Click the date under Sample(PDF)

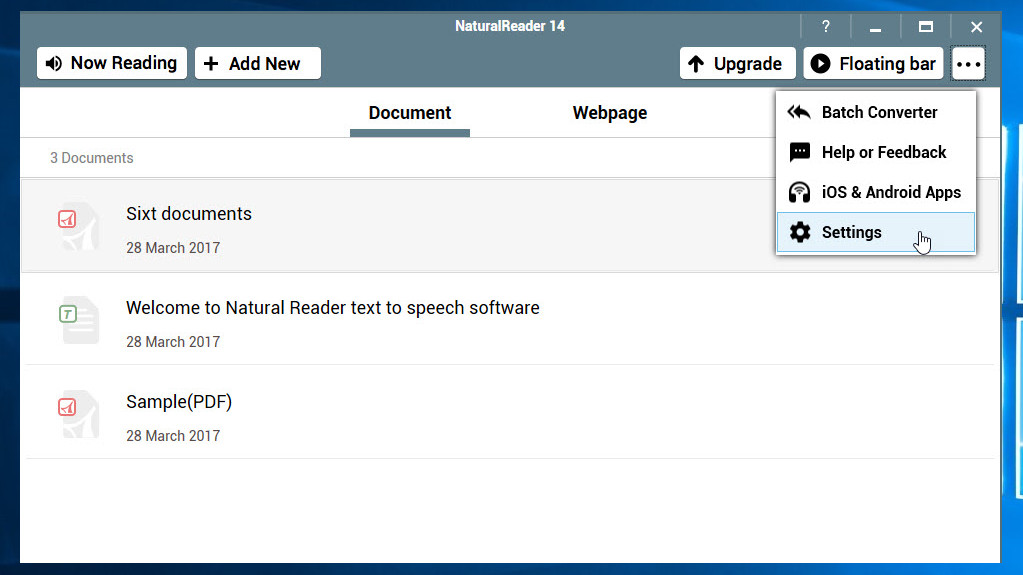173,436
